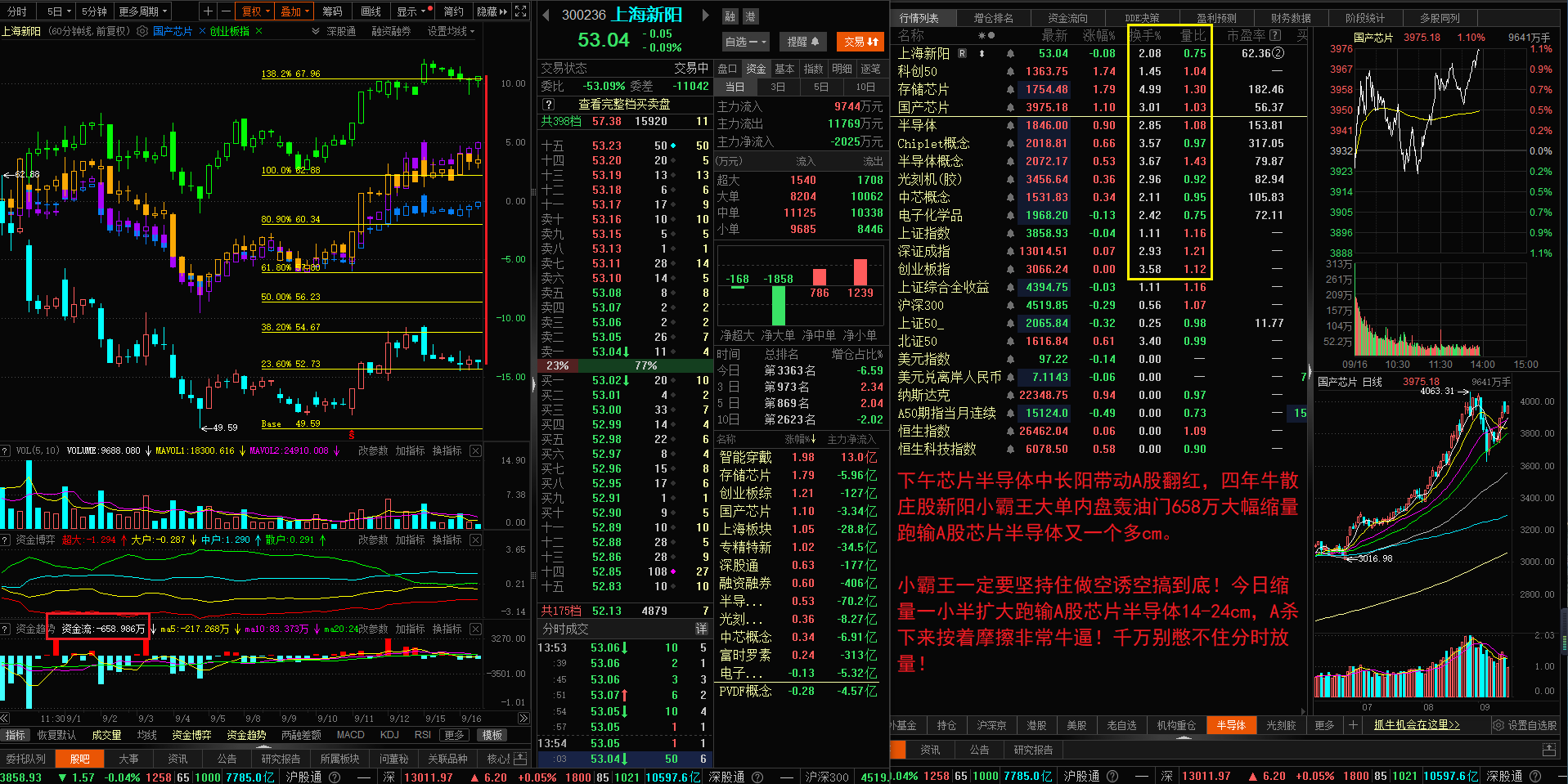1568x784 pixels.
Task: Toggle 画线 drawing mode
Action: [x=371, y=11]
